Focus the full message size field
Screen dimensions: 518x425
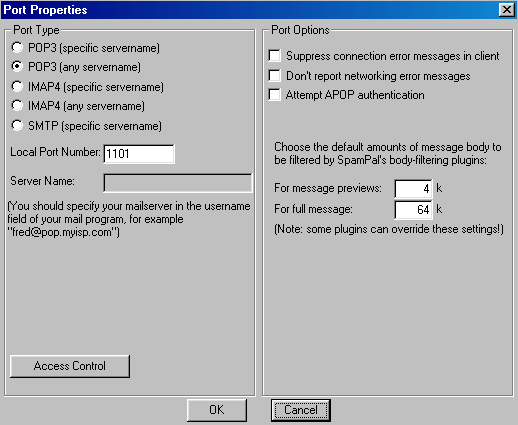click(413, 210)
